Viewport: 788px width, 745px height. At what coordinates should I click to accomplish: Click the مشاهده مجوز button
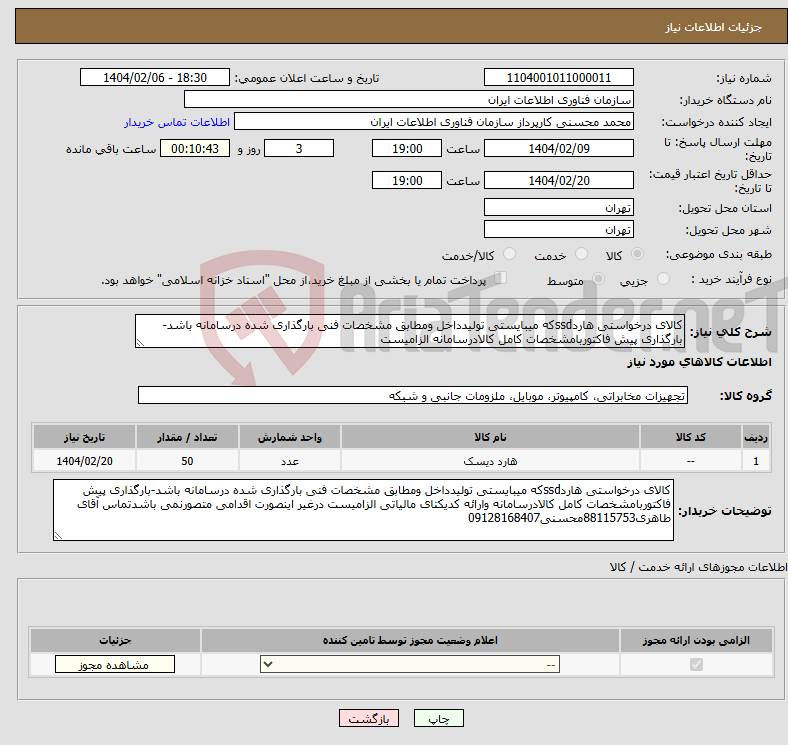(x=115, y=665)
